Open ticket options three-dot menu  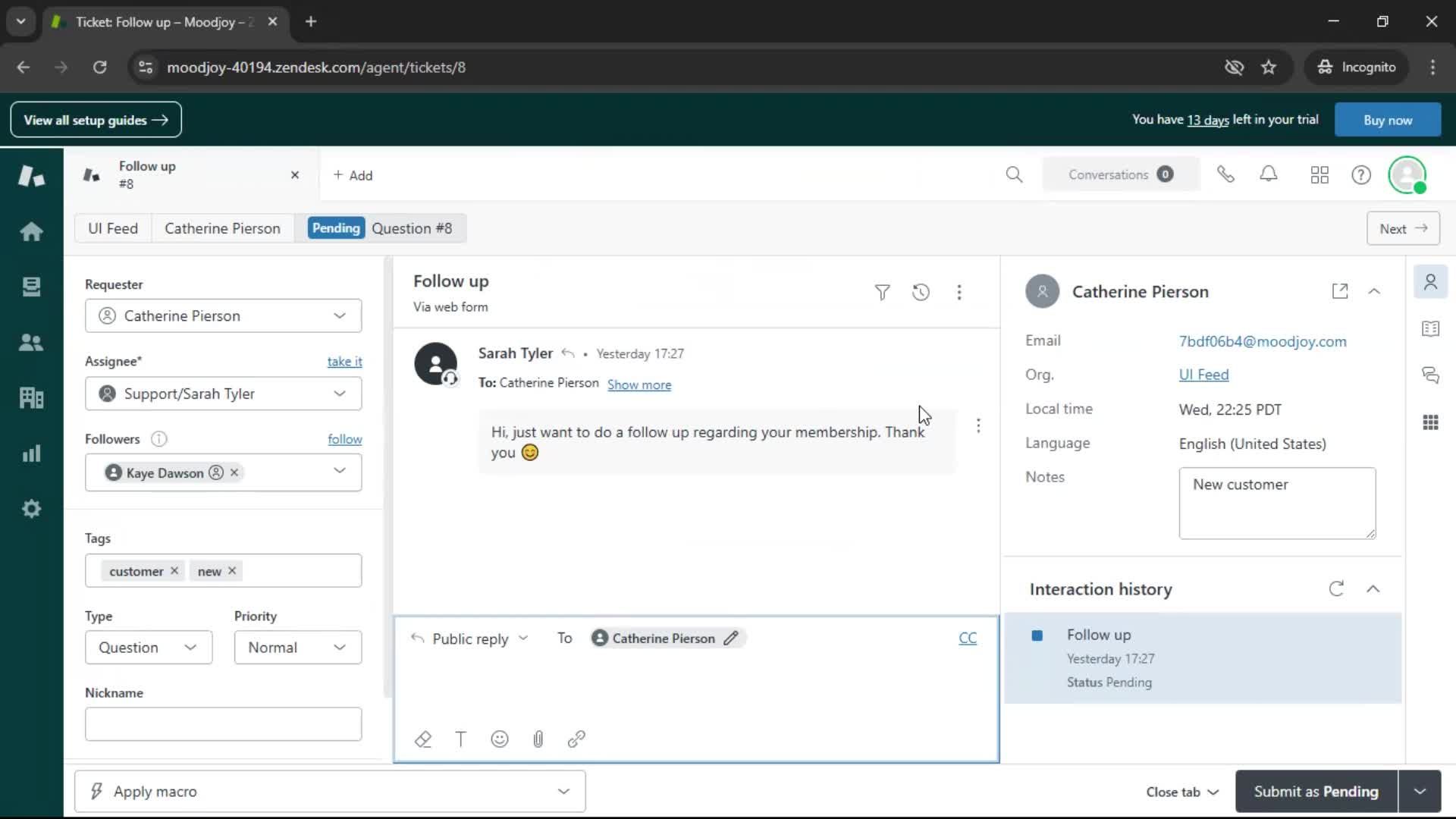[x=959, y=293]
